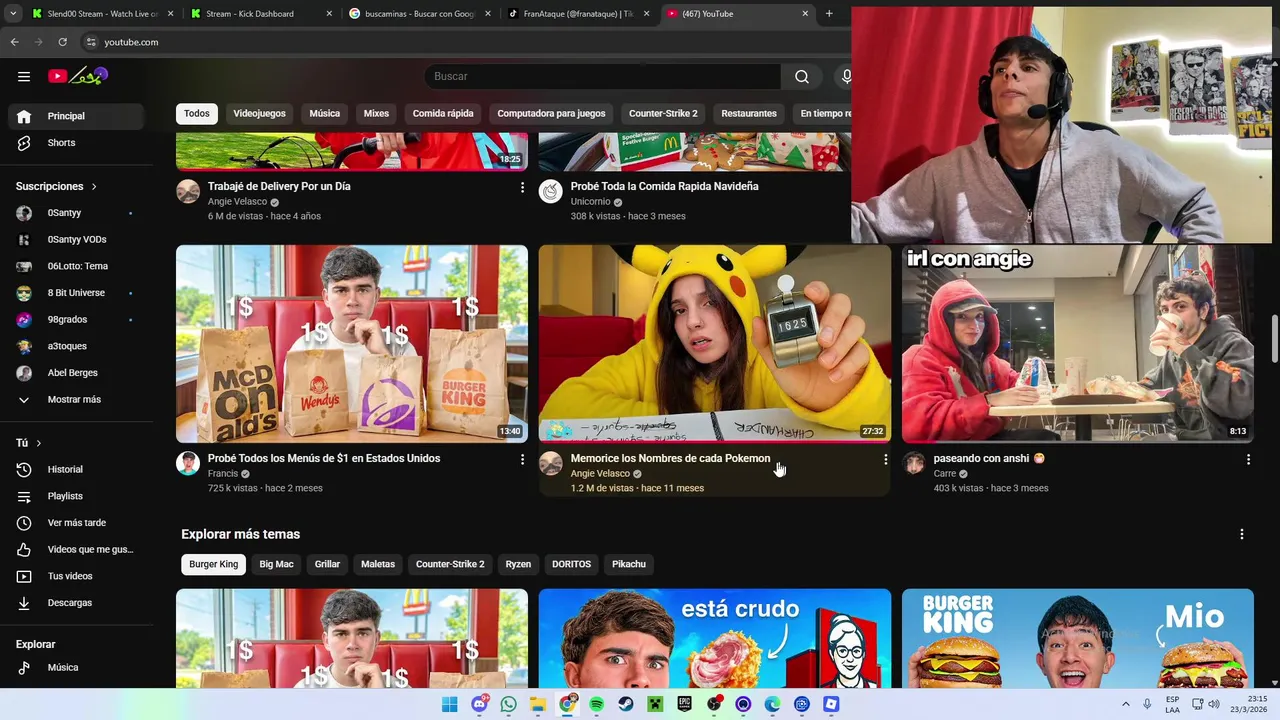This screenshot has height=720, width=1280.
Task: Expand Mostrar más subscriptions
Action: 76,399
